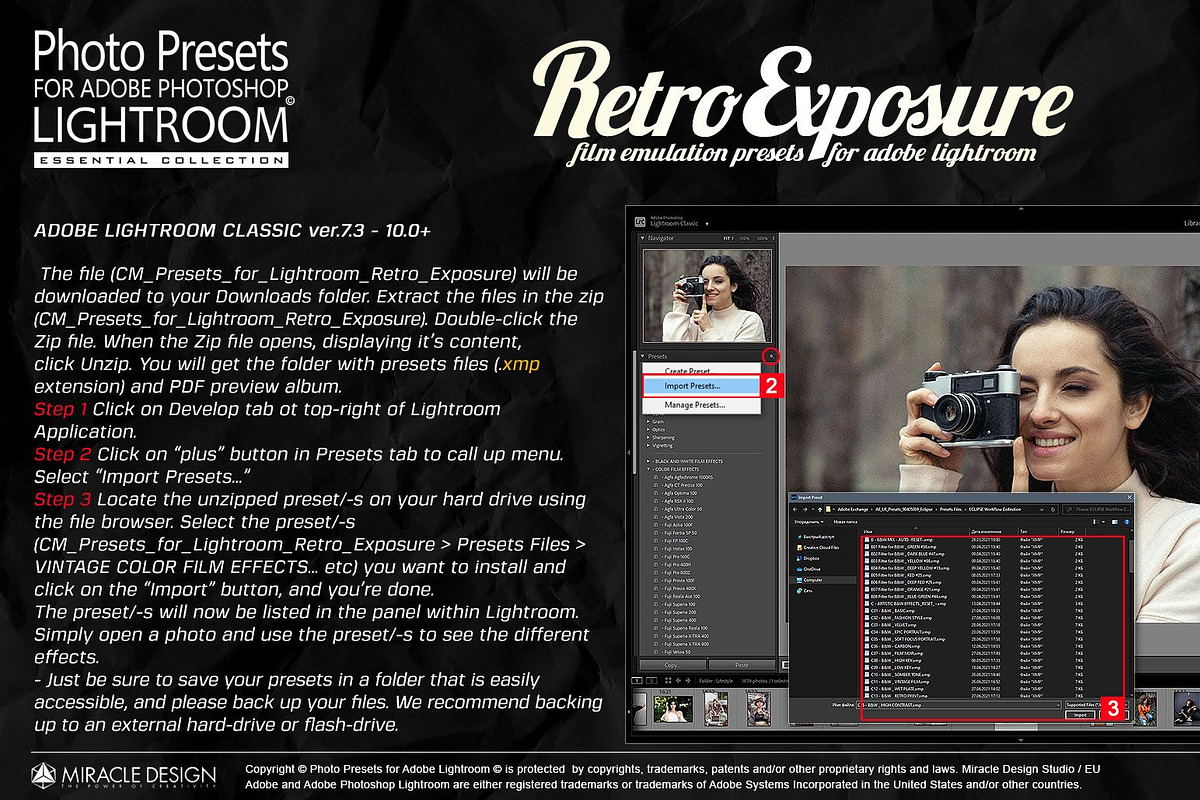Click the Paste button below presets
The height and width of the screenshot is (800, 1200).
(x=742, y=665)
